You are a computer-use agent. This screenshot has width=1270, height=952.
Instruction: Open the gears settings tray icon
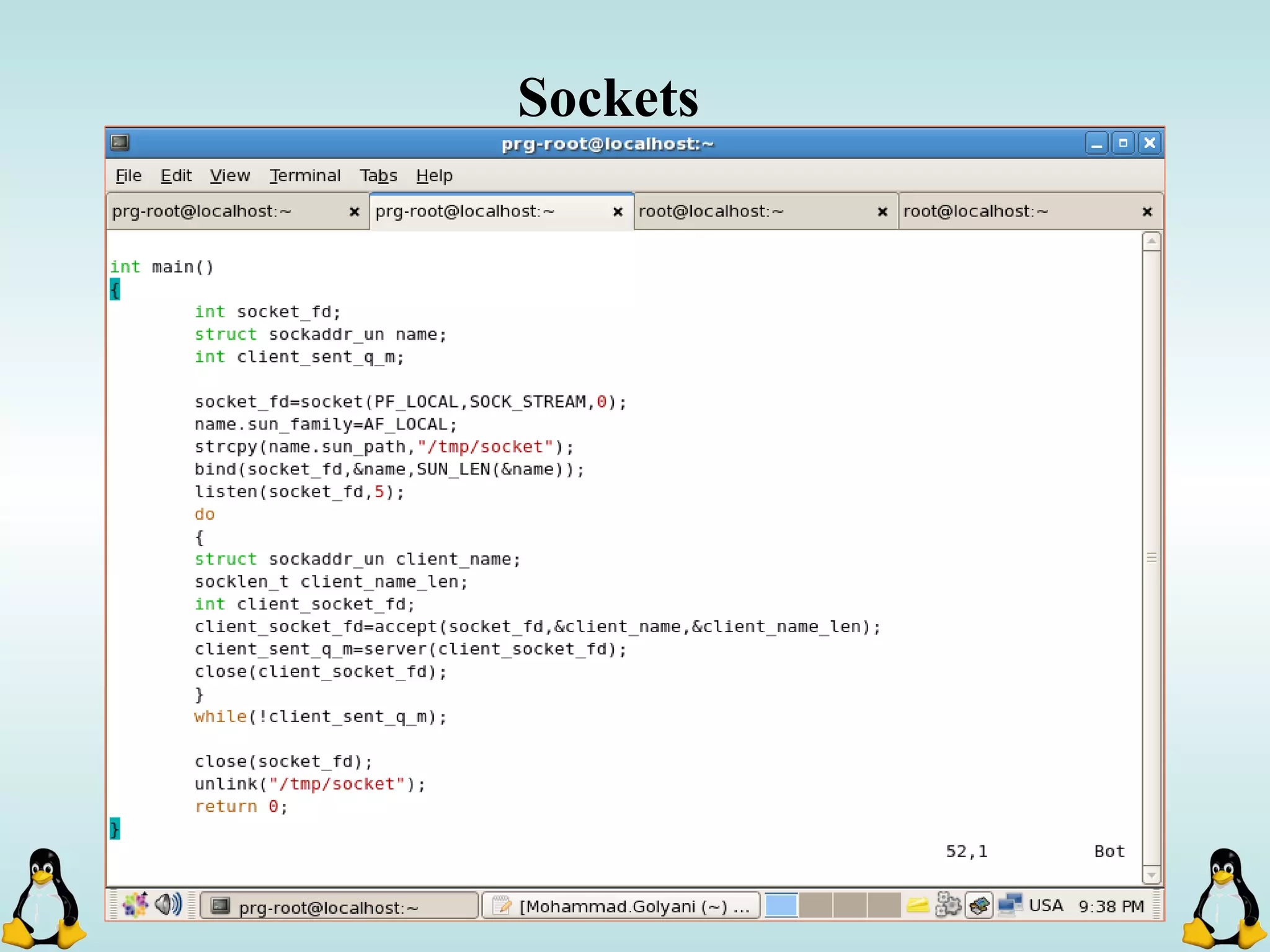[948, 905]
